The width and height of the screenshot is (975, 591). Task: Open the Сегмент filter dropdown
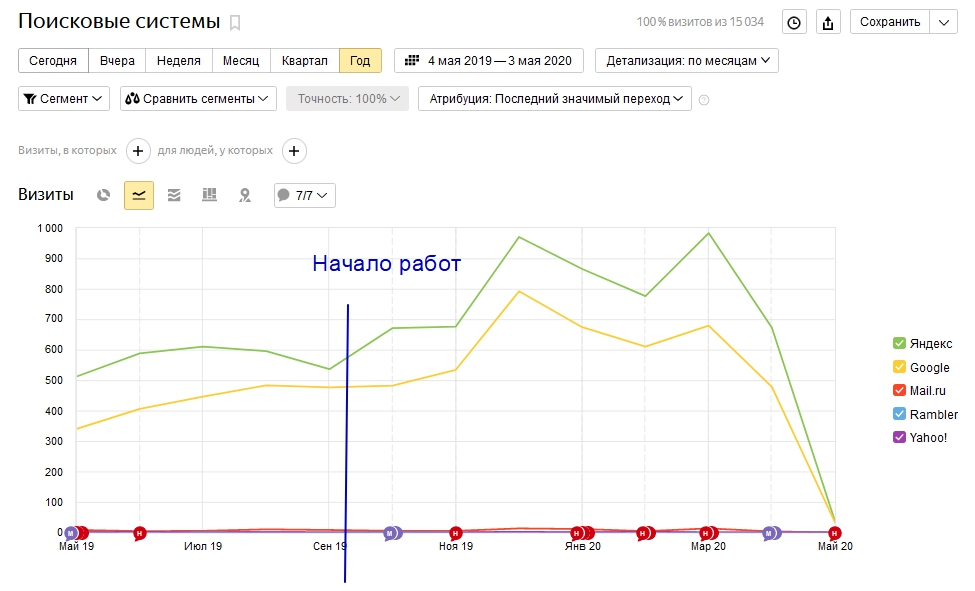63,99
